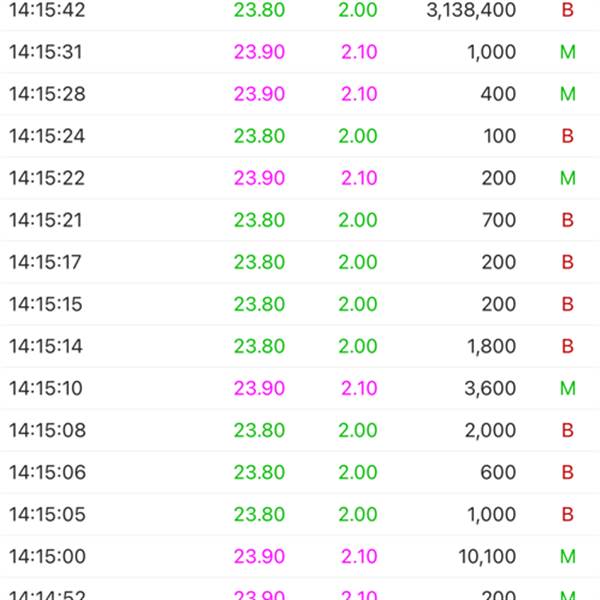Select the 700 volume trade entry
600x600 pixels.
point(498,220)
